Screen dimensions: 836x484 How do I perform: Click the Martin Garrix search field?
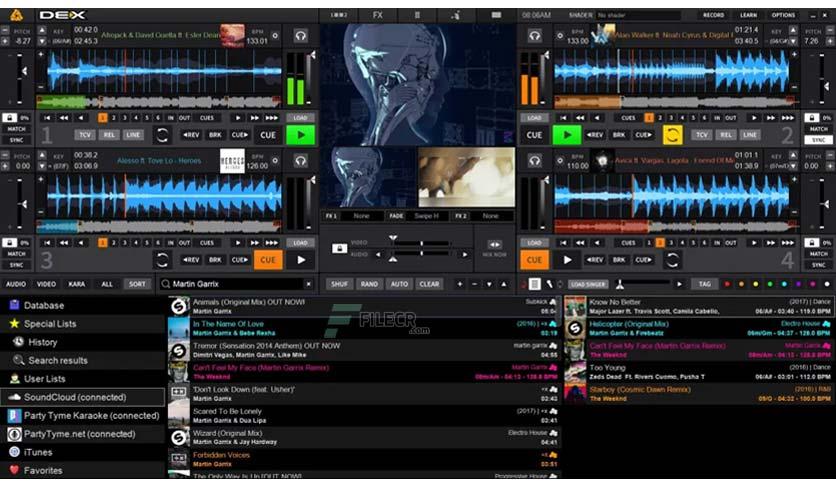pyautogui.click(x=236, y=284)
